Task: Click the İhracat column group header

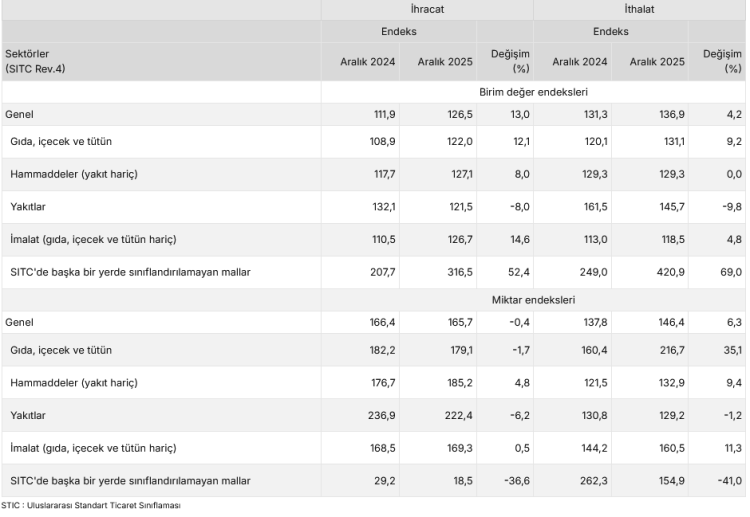Action: pyautogui.click(x=427, y=9)
